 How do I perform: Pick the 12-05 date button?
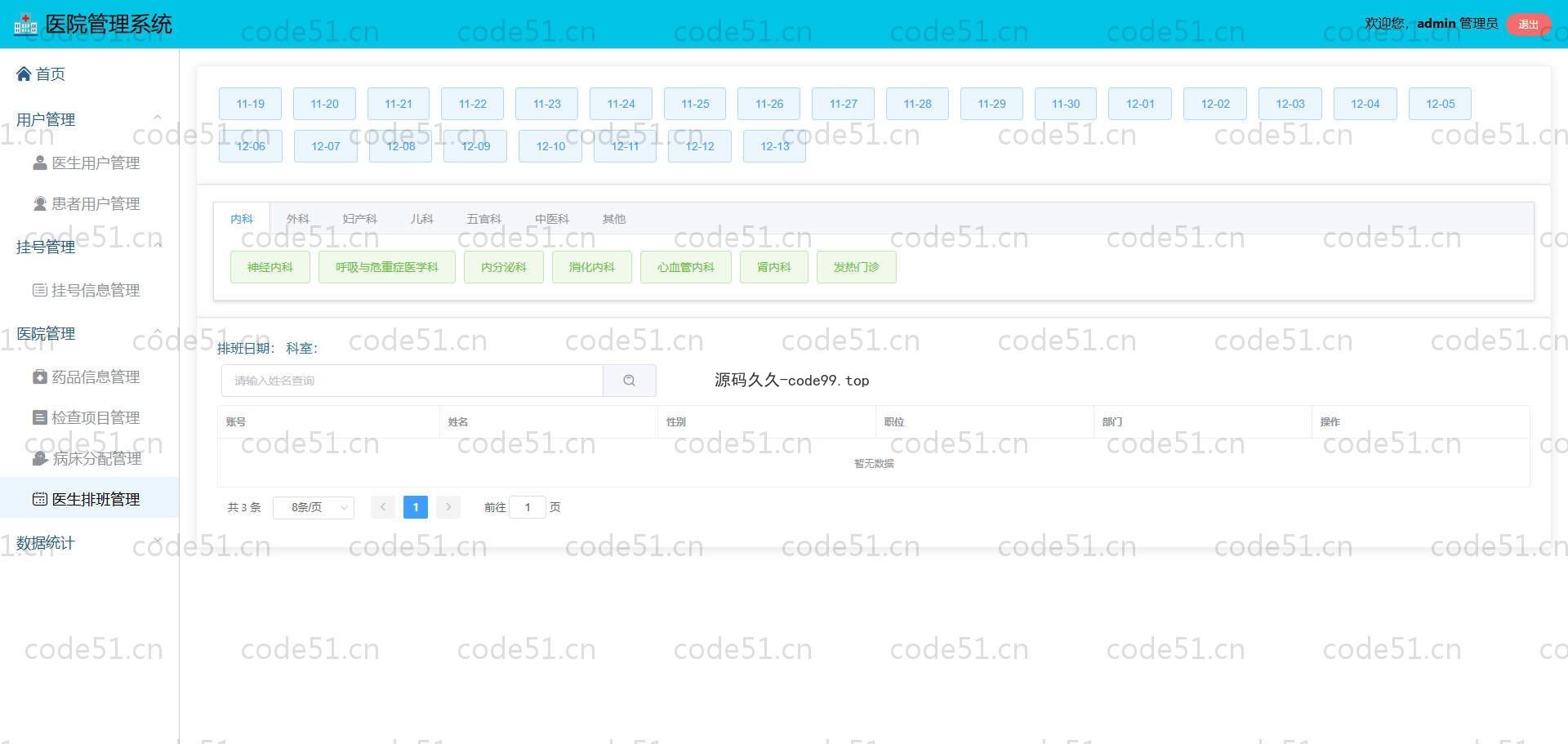[1441, 104]
